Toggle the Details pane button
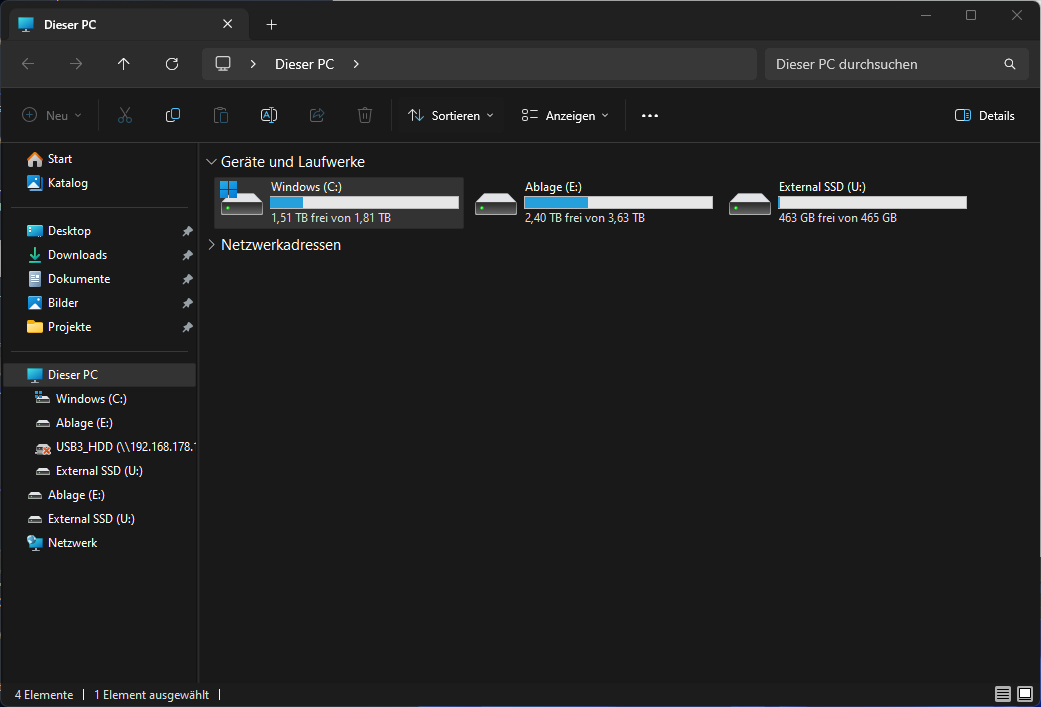This screenshot has height=707, width=1041. pos(985,116)
